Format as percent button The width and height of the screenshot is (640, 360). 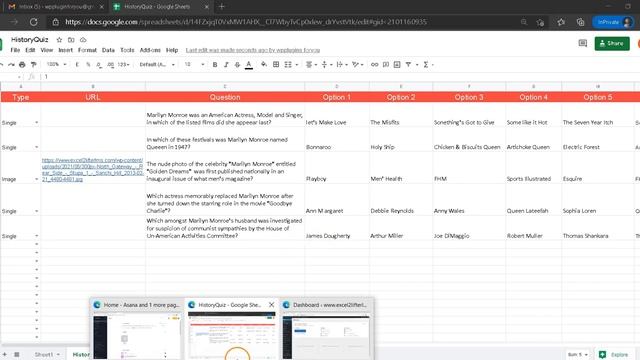tap(88, 64)
